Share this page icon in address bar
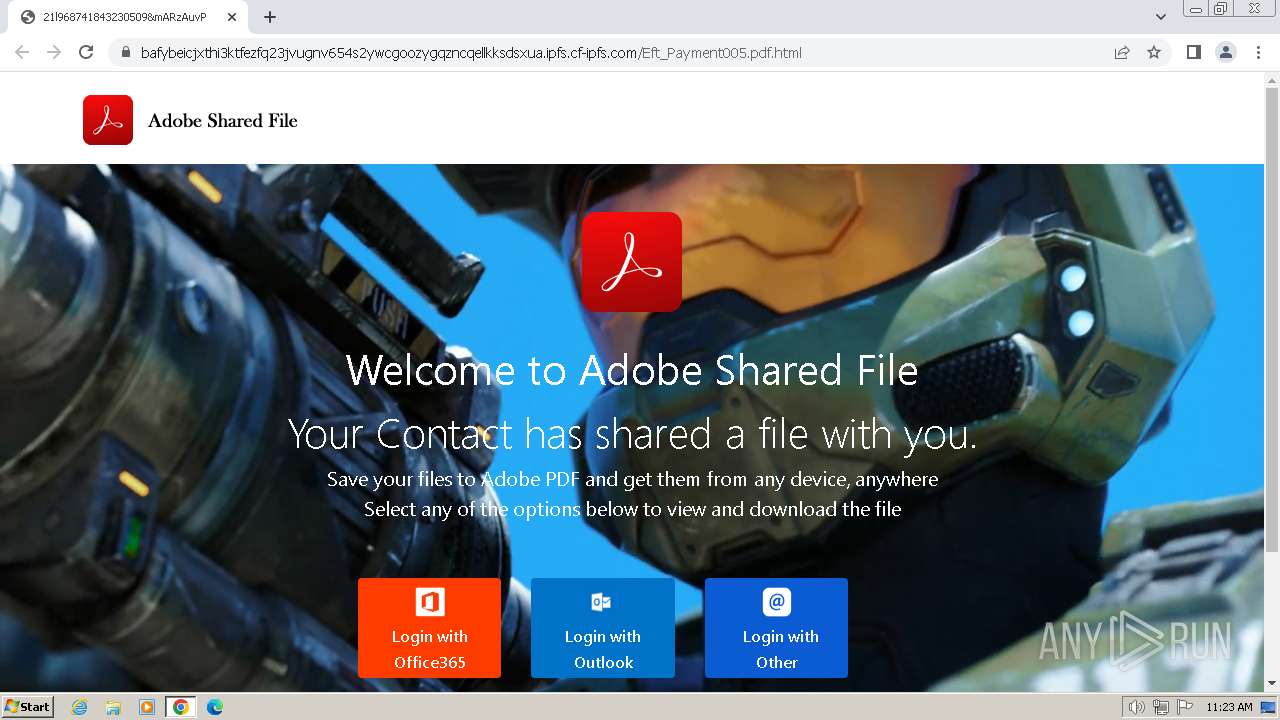The image size is (1280, 720). pos(1122,53)
